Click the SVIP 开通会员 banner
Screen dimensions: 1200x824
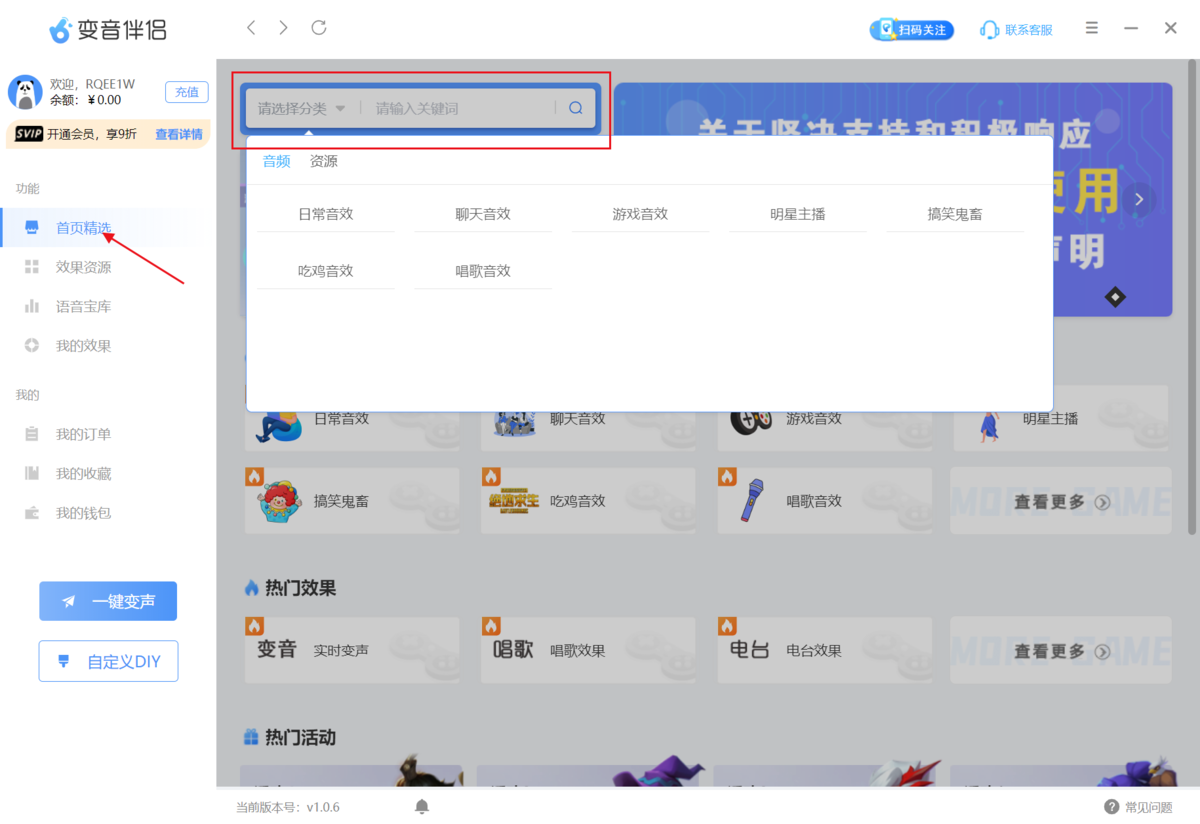108,134
